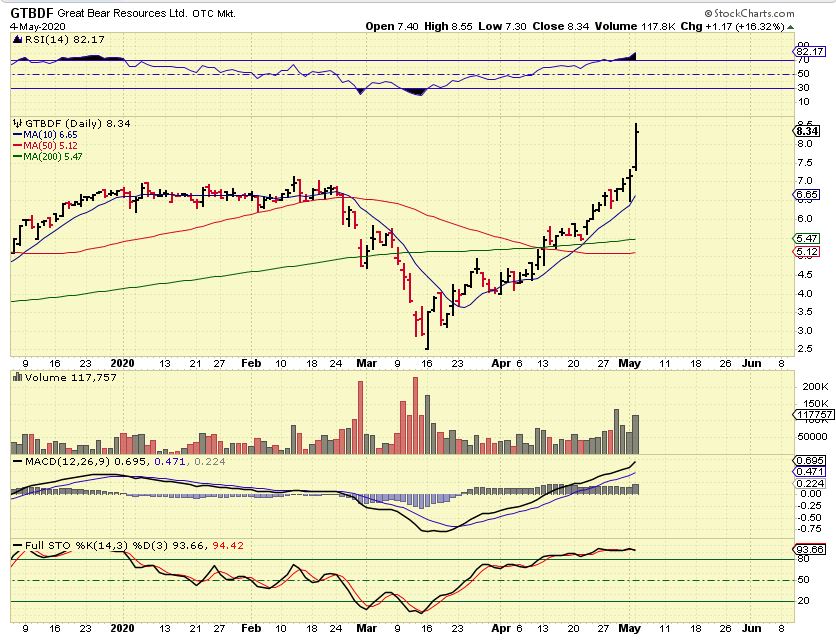Click the Feb label on the bottom stochastic date axis
Viewport: 836px width, 641px height.
251,628
